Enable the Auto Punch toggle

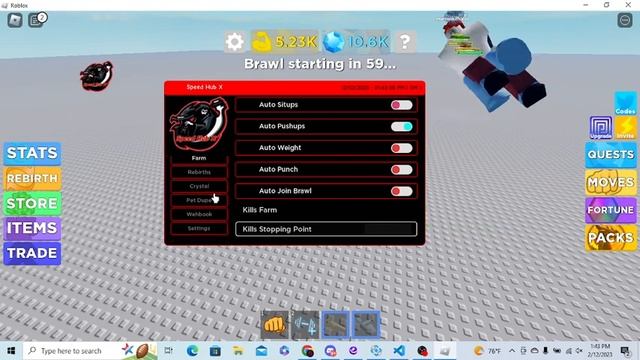[402, 170]
